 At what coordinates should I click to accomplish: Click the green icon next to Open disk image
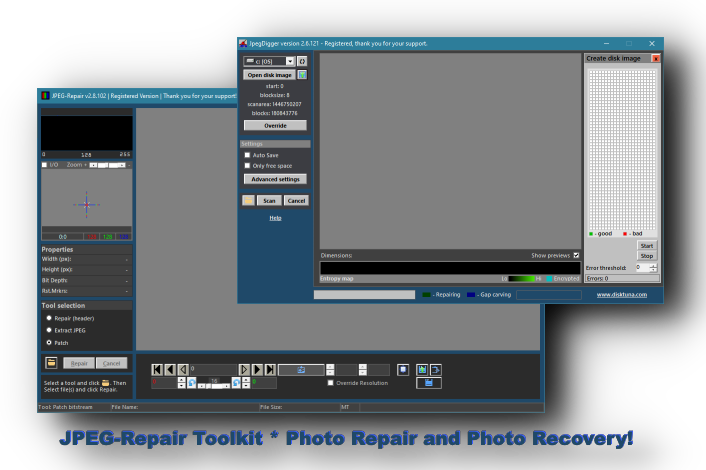click(x=302, y=74)
